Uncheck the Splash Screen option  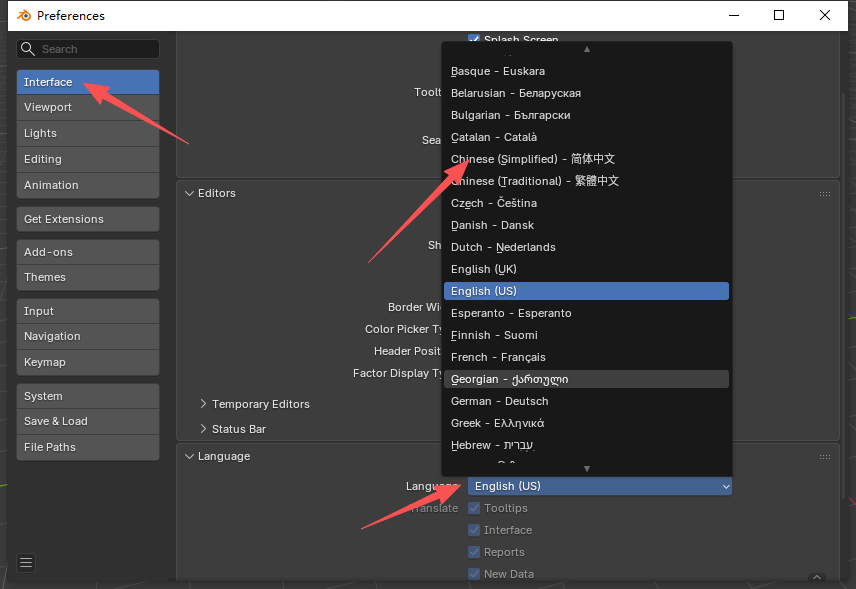click(x=474, y=40)
